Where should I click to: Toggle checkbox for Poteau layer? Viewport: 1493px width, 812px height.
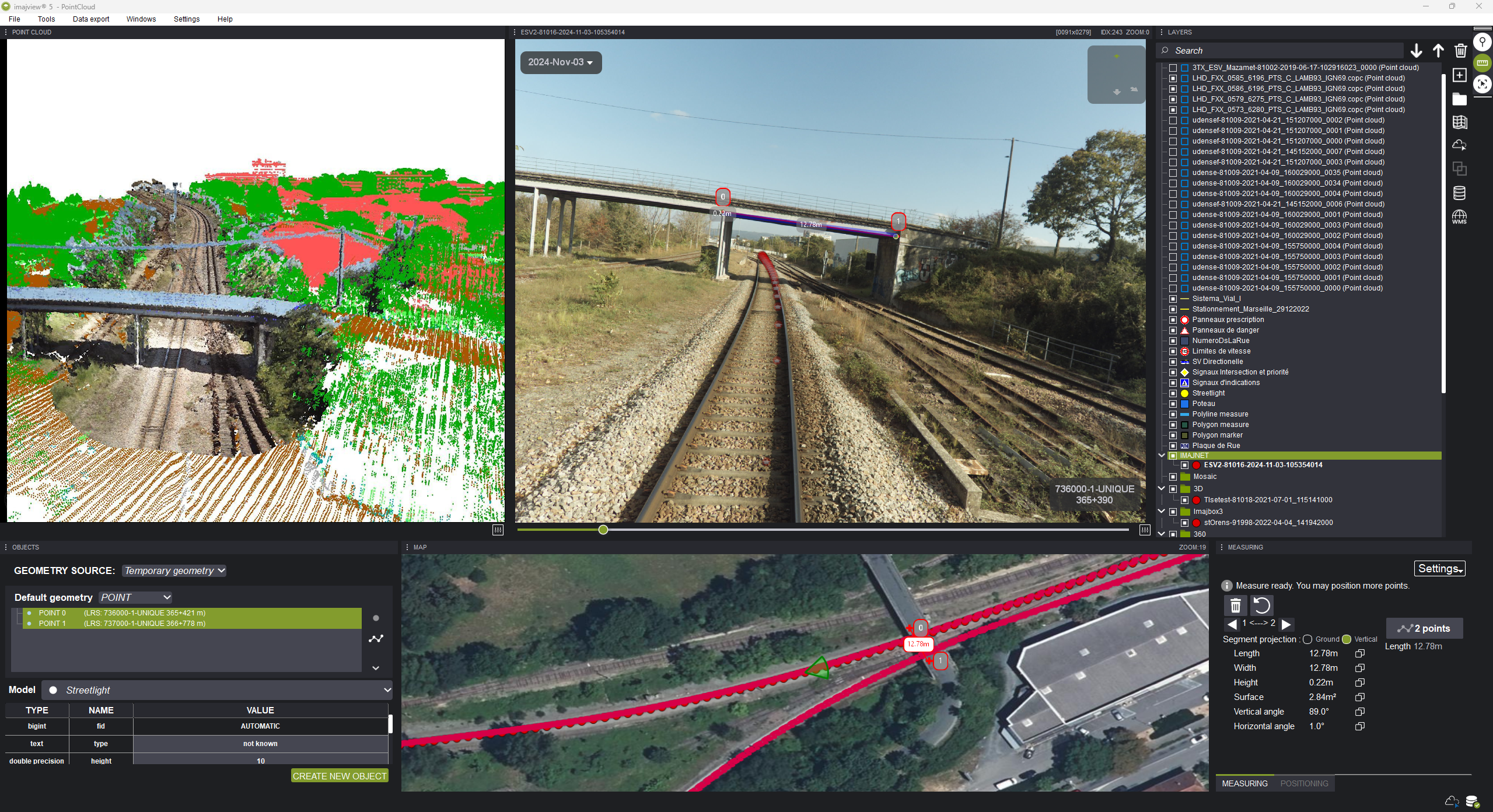point(1173,404)
